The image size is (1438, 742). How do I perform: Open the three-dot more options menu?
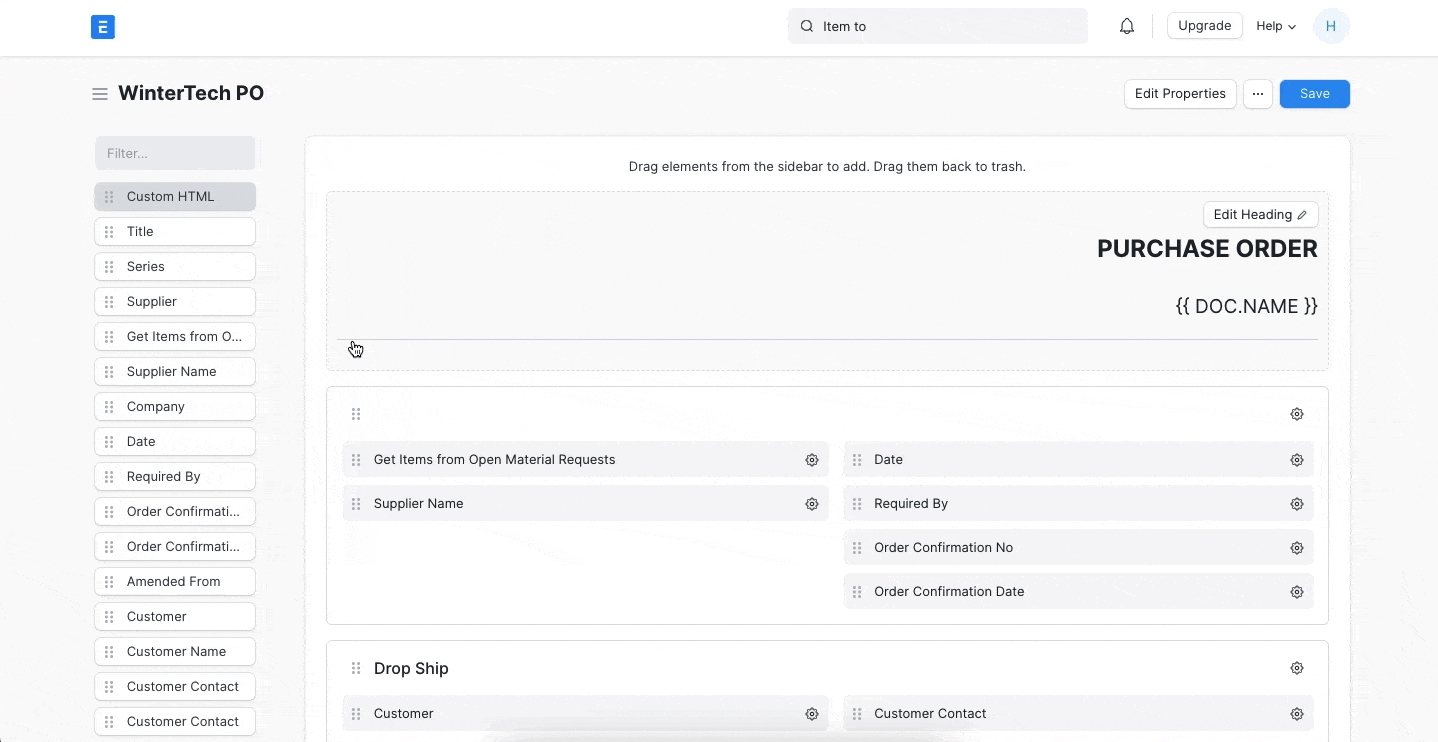(1258, 94)
